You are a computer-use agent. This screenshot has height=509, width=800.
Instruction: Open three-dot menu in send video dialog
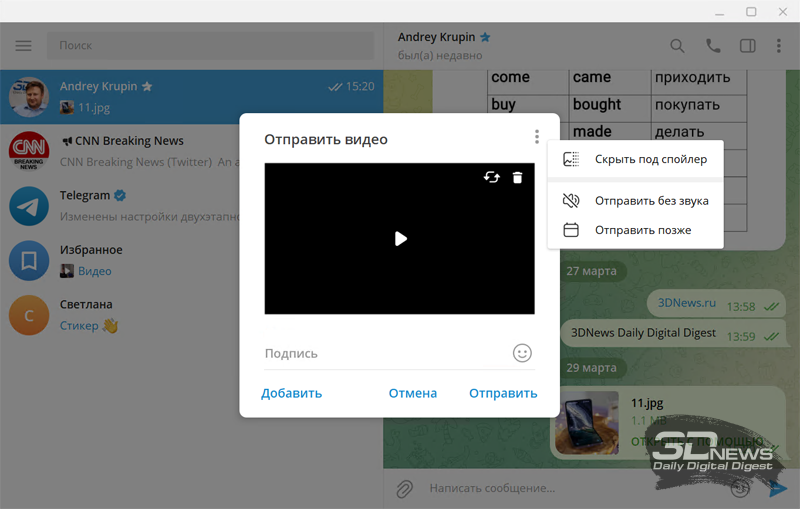(537, 138)
